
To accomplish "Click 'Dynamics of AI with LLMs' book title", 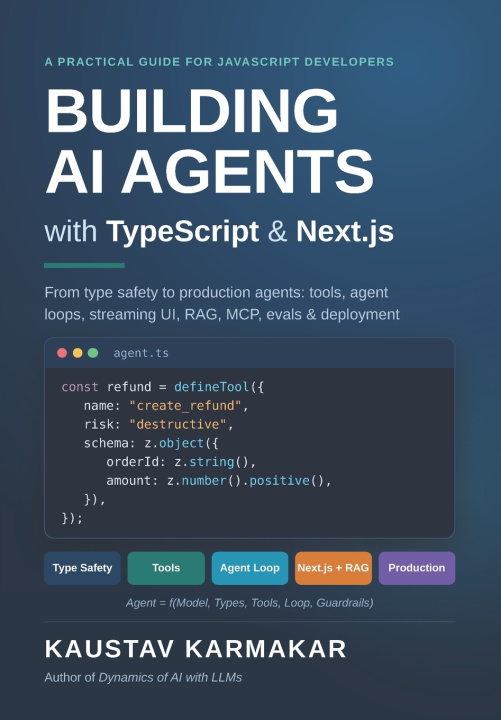I will coord(170,678).
